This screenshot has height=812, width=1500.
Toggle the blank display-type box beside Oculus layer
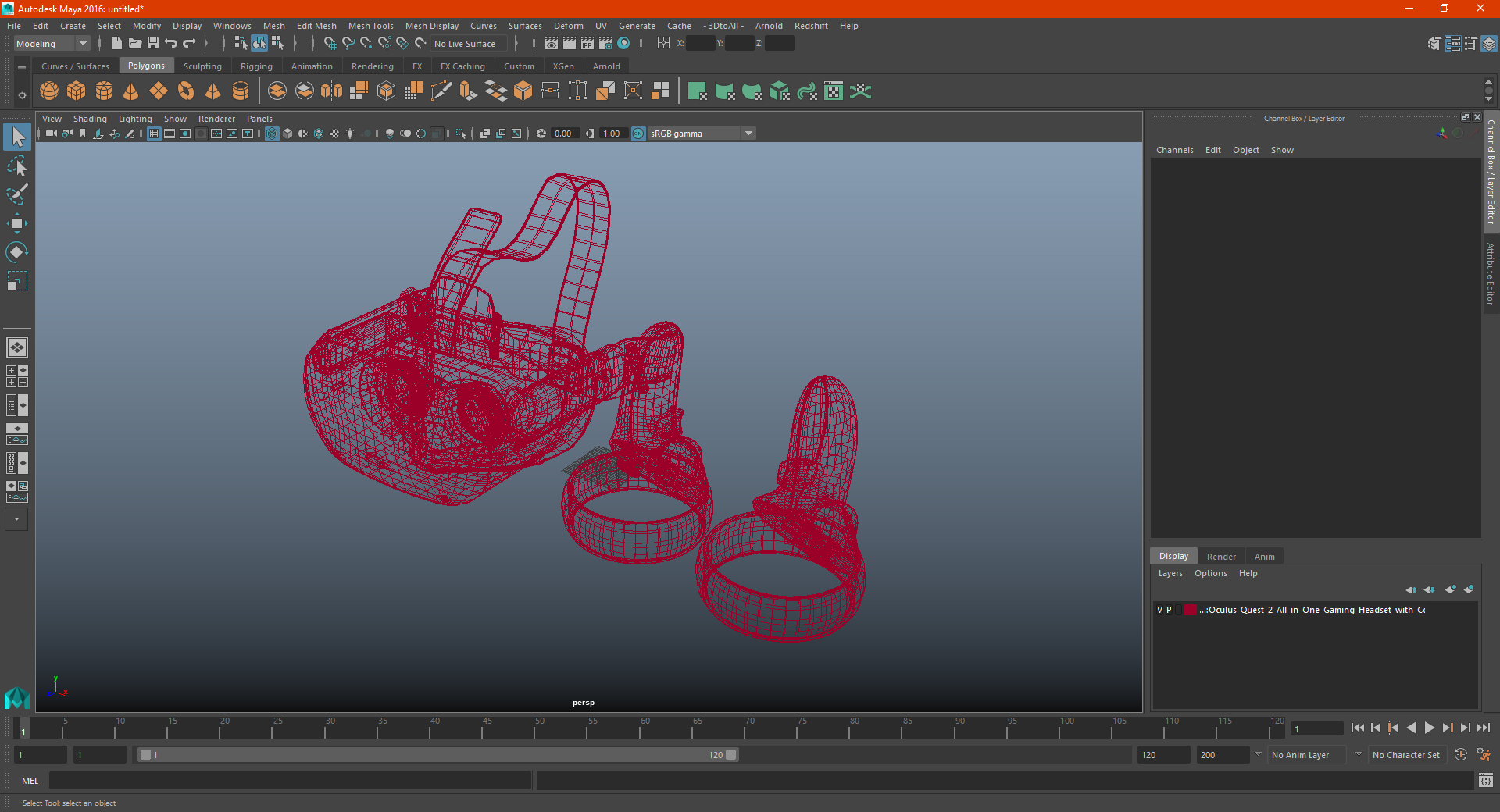[x=1178, y=610]
